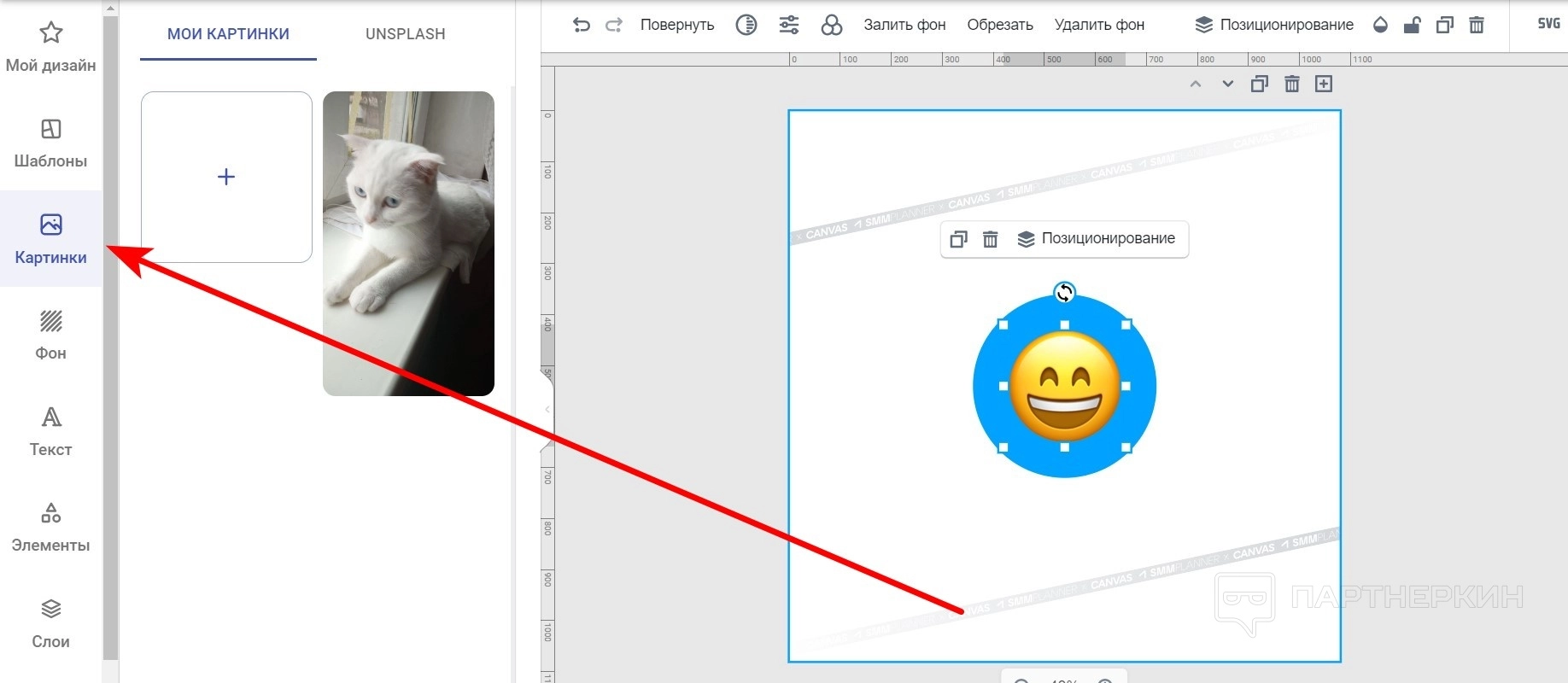Duplicate the element using the top toolbar

pyautogui.click(x=1444, y=25)
